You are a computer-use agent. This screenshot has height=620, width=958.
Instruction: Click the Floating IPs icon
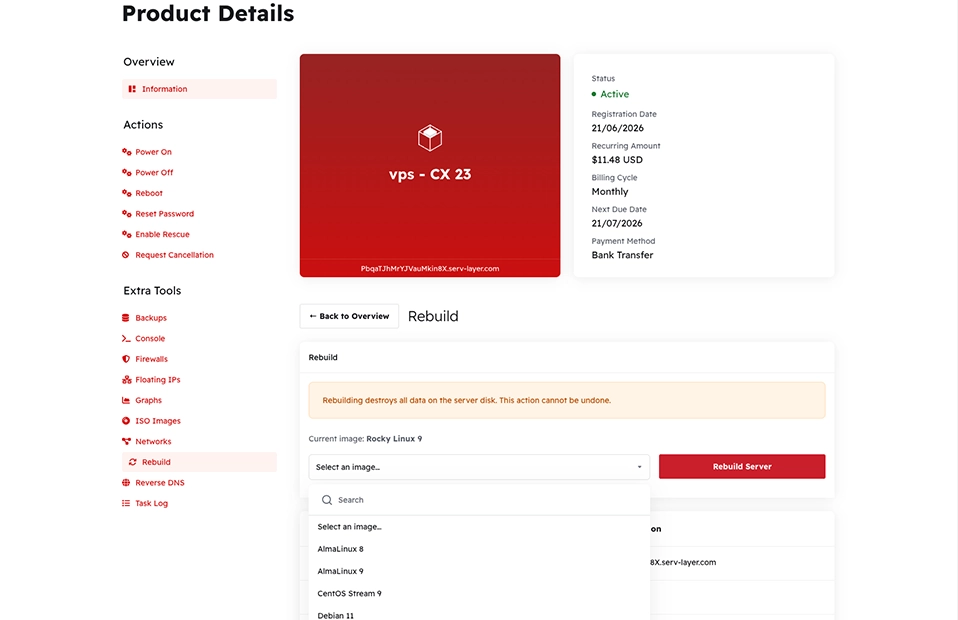126,379
